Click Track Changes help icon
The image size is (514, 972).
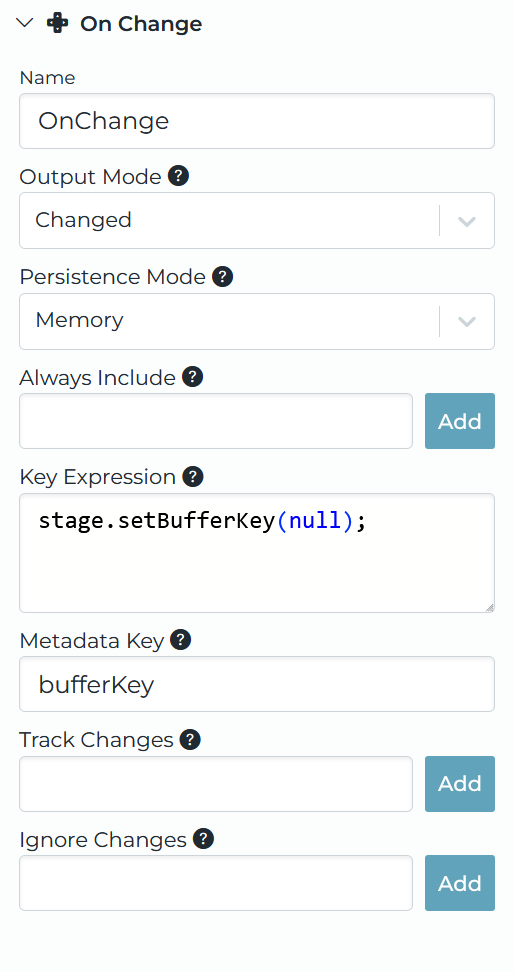[190, 740]
